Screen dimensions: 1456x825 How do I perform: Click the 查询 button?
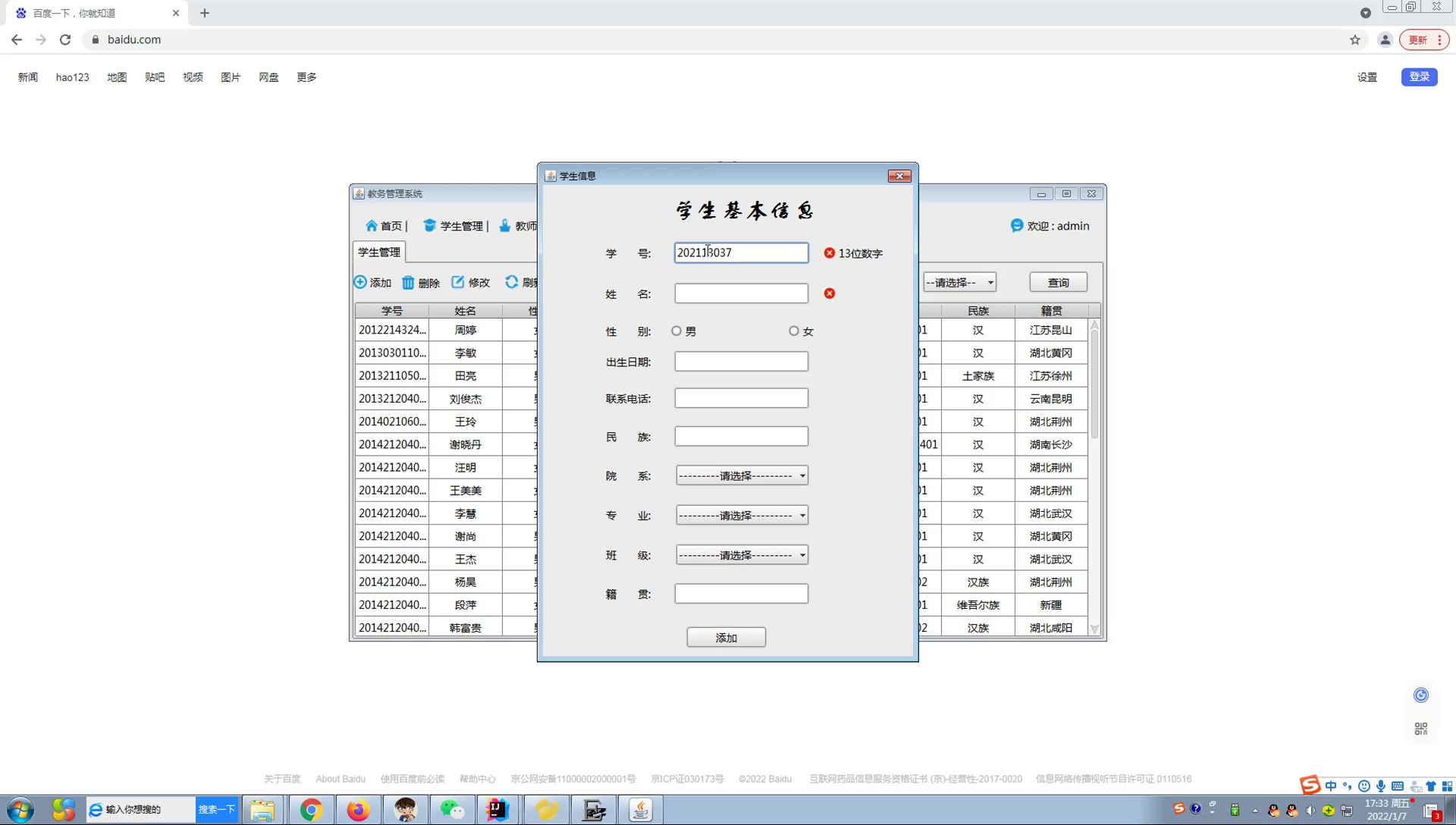point(1059,282)
